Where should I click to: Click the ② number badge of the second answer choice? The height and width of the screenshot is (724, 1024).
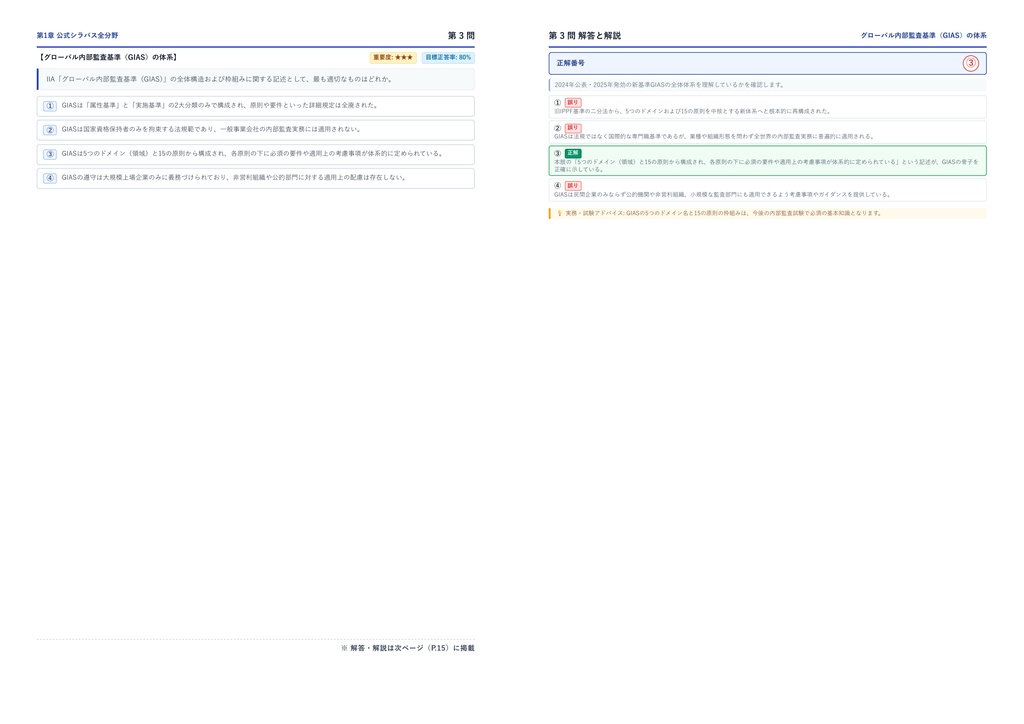tap(50, 130)
